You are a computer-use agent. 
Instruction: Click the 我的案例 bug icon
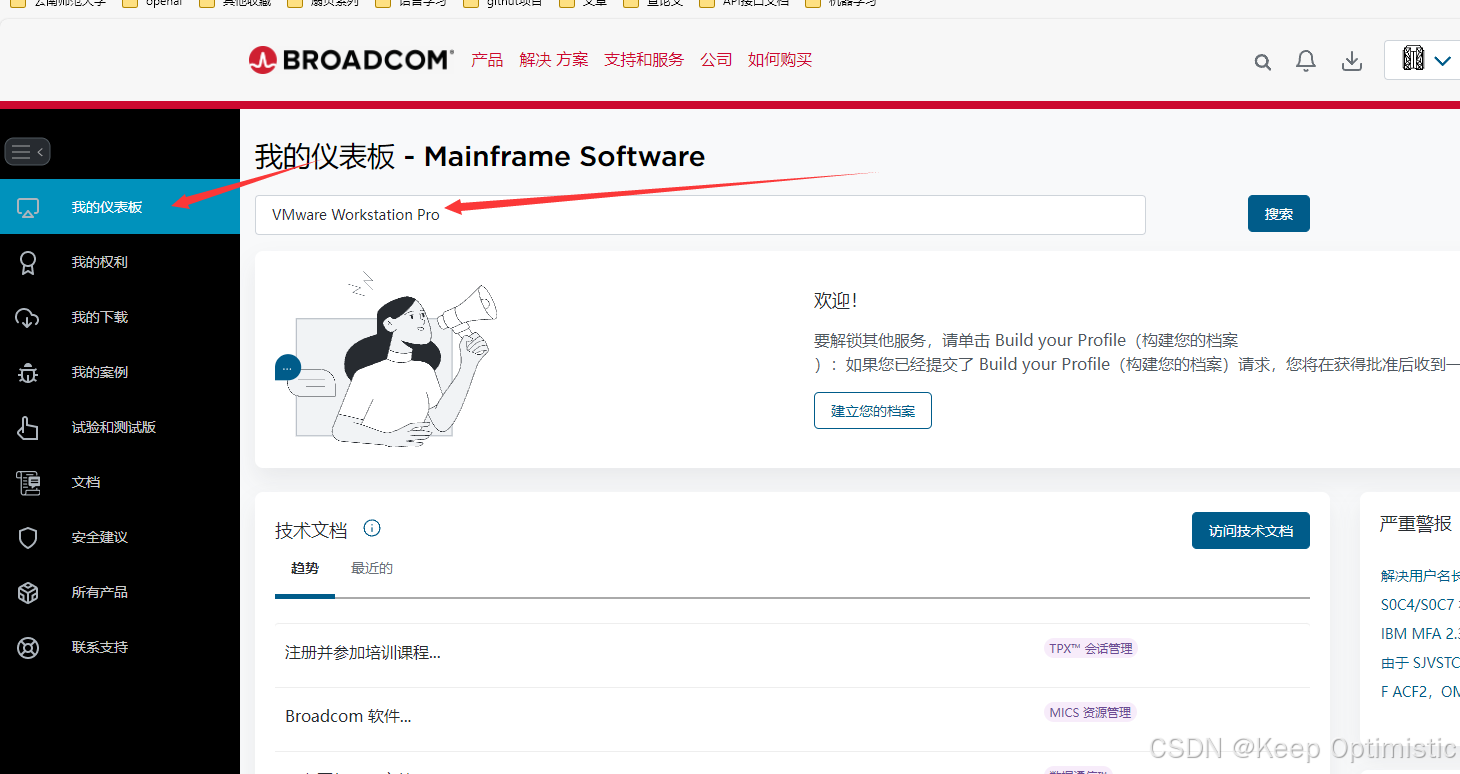(28, 373)
